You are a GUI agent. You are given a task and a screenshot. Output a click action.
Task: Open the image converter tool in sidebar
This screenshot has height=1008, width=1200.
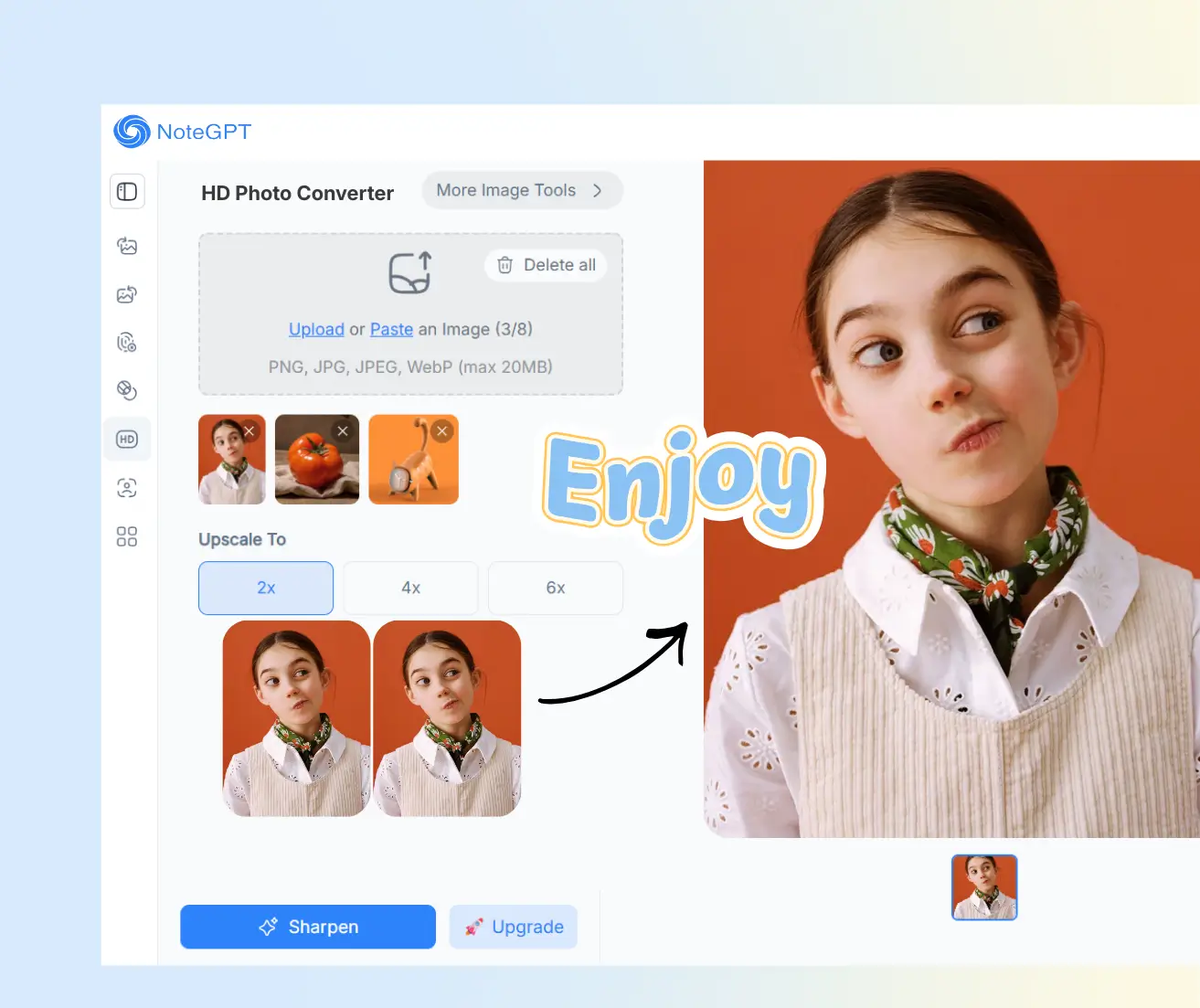127,246
